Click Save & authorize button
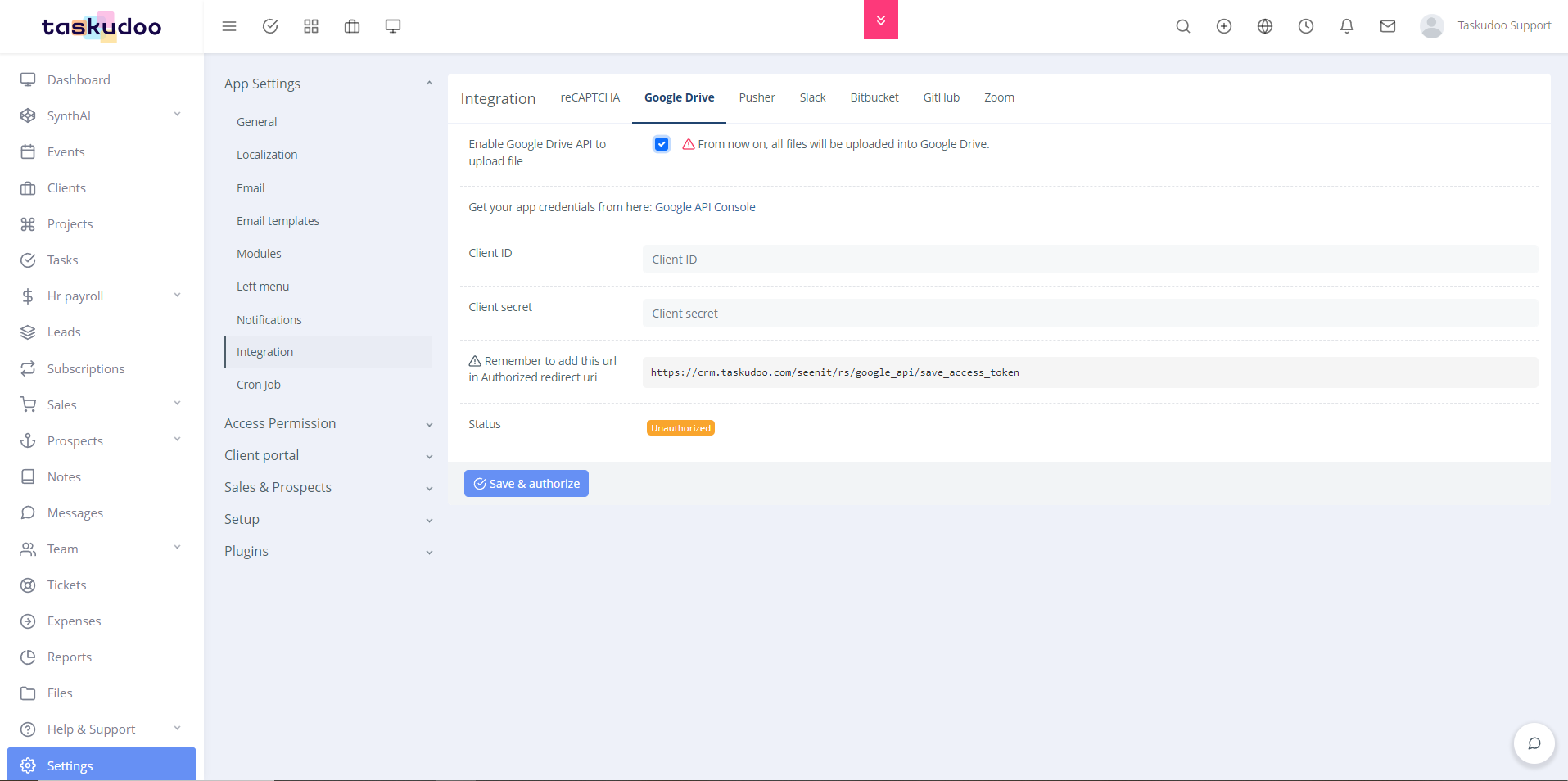Screen dimensions: 1568x781 pyautogui.click(x=526, y=484)
